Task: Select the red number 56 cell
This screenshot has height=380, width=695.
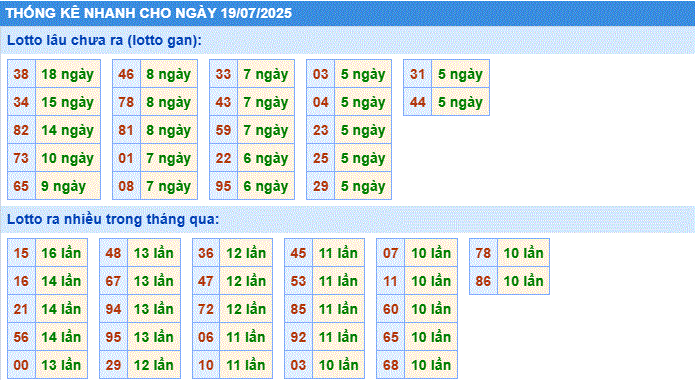Action: click(21, 337)
